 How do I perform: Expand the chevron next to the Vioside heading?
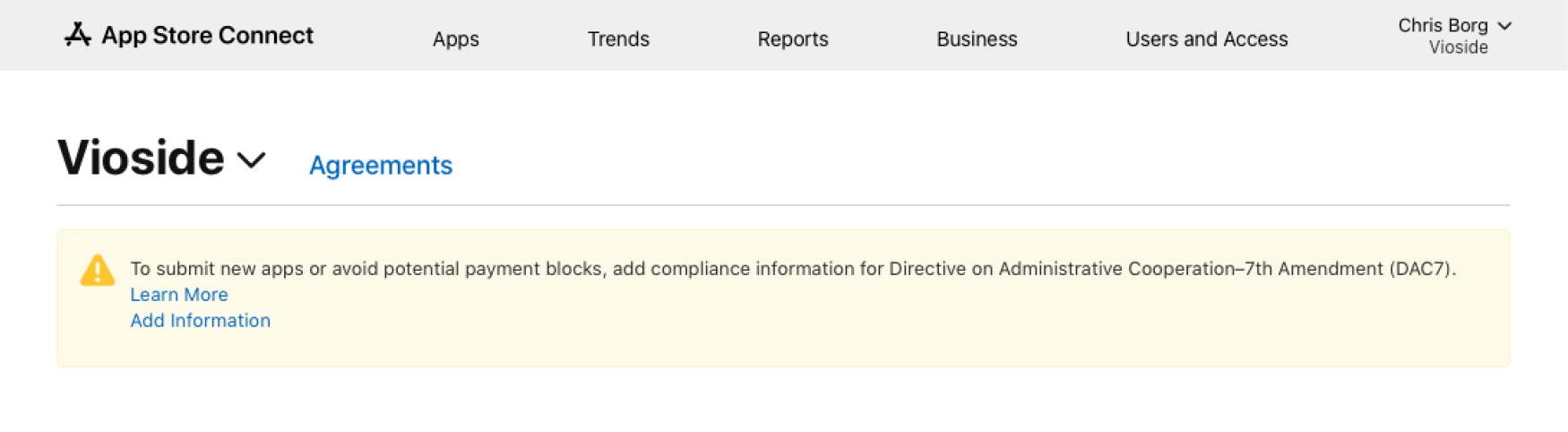(251, 160)
